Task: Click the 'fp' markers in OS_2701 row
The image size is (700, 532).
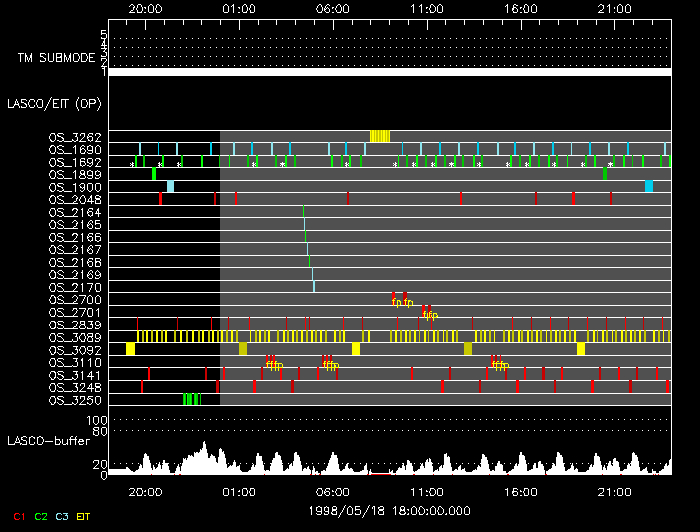Action: pyautogui.click(x=428, y=312)
